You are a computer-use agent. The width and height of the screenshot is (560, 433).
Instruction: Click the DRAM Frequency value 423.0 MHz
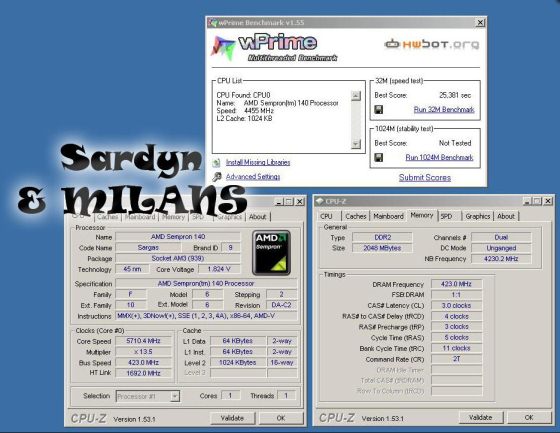tap(457, 284)
